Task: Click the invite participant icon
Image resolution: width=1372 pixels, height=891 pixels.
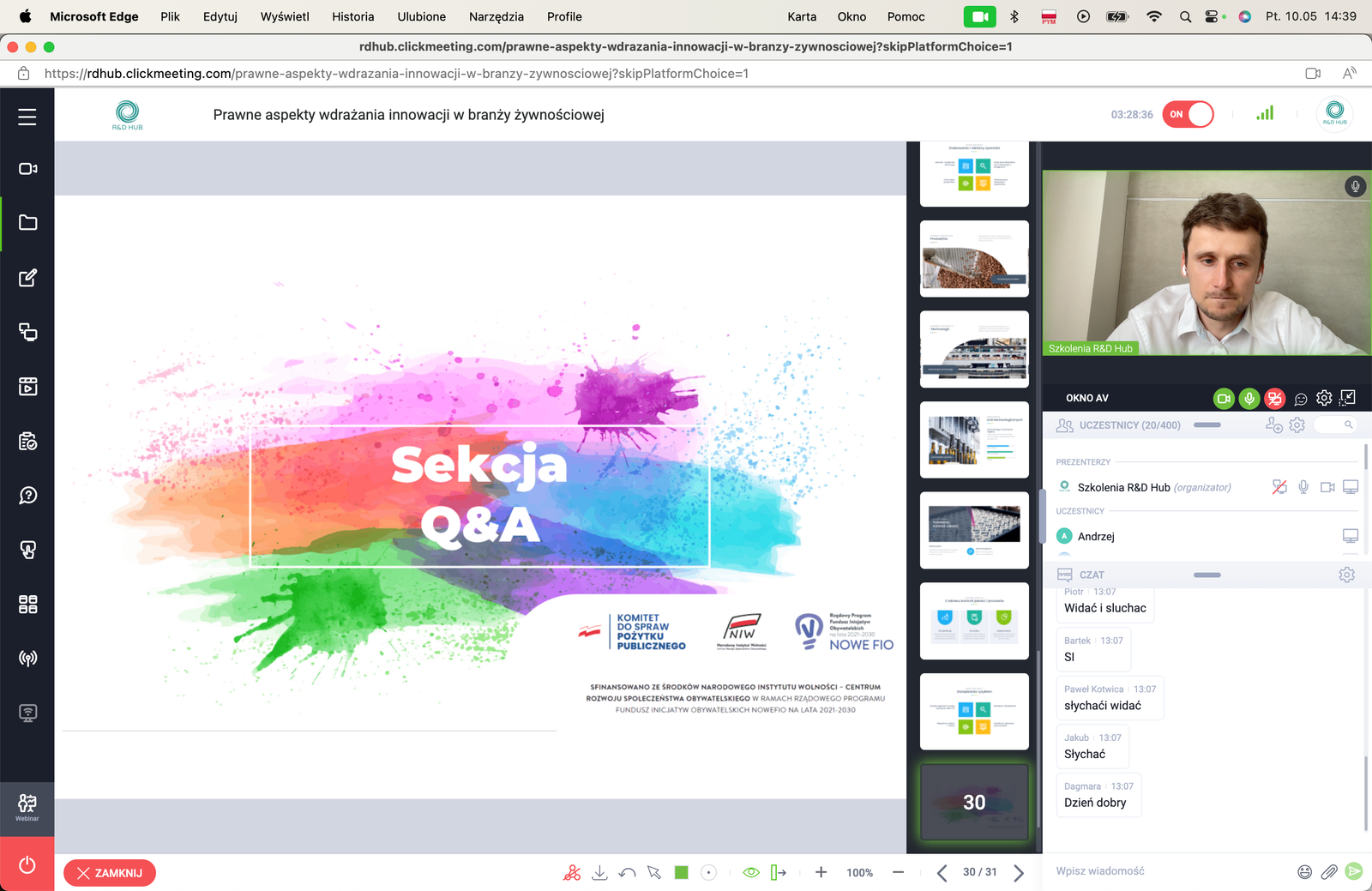Action: (1273, 425)
